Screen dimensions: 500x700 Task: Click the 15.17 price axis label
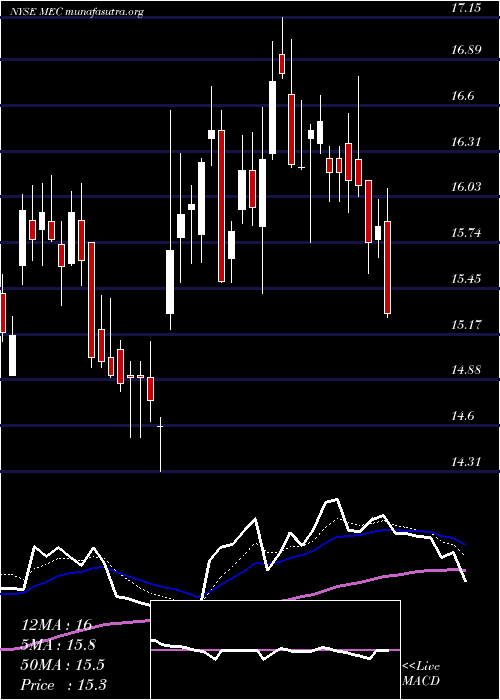[468, 325]
